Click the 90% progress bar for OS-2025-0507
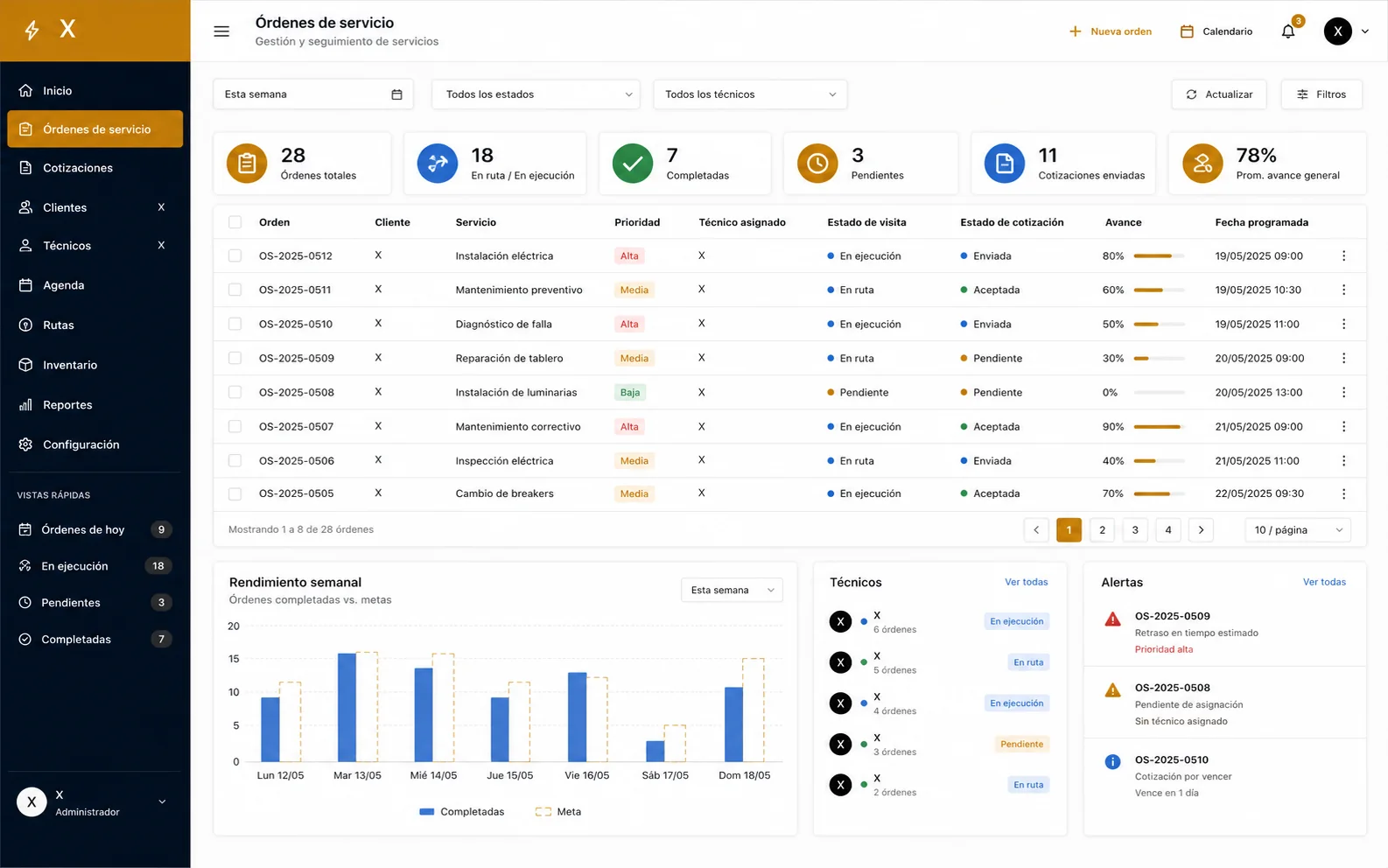Viewport: 1388px width, 868px height. [1159, 426]
